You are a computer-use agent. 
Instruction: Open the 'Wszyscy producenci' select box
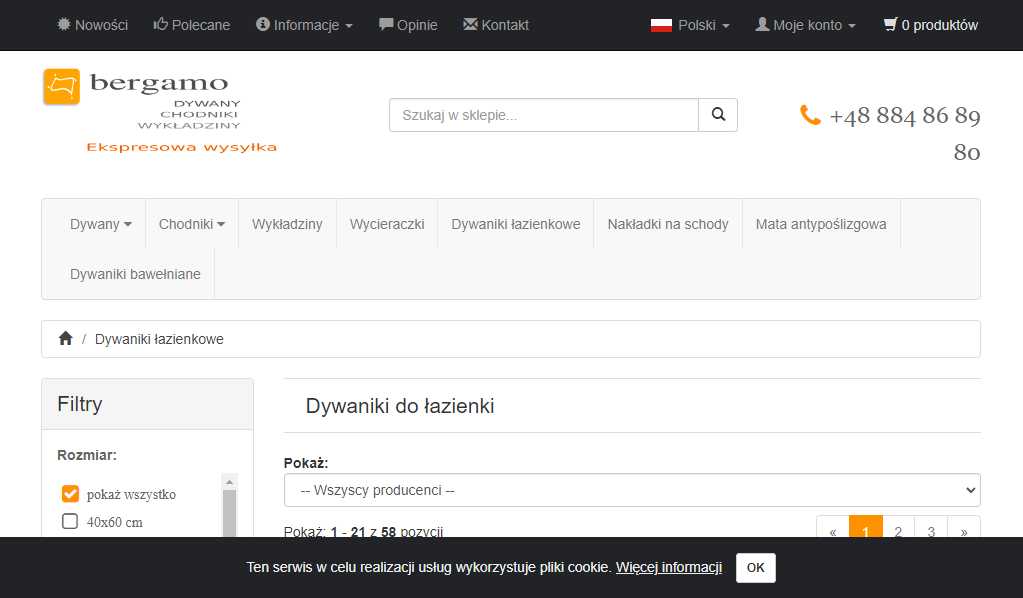pyautogui.click(x=632, y=490)
